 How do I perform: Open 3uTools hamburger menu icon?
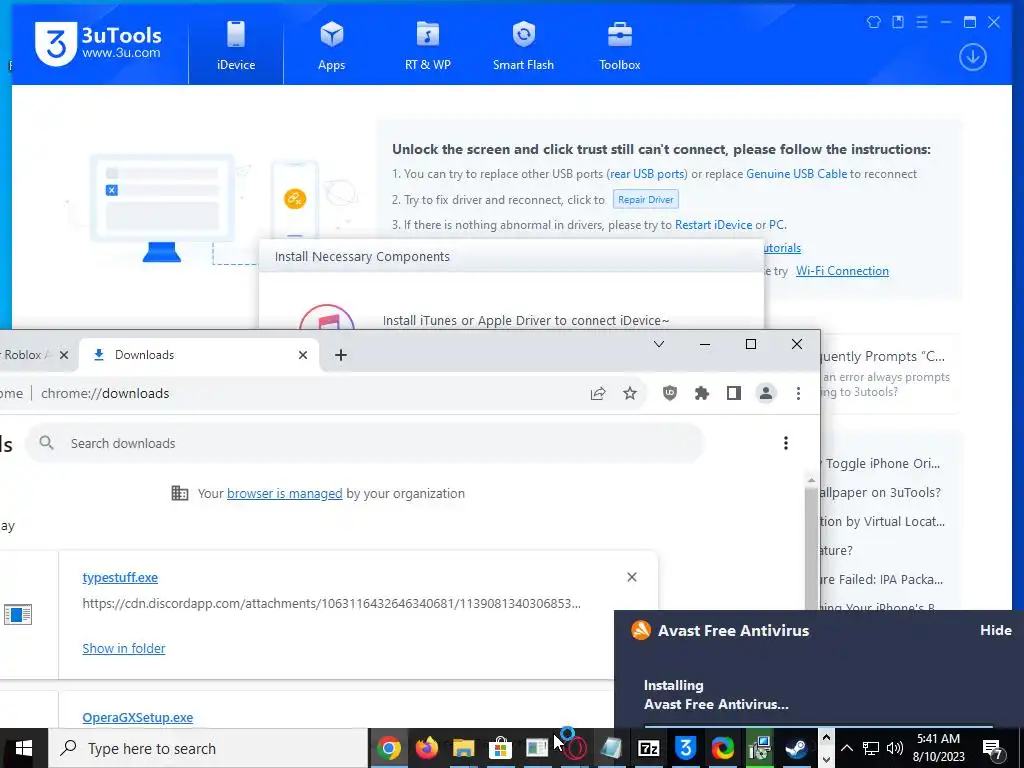click(x=921, y=22)
